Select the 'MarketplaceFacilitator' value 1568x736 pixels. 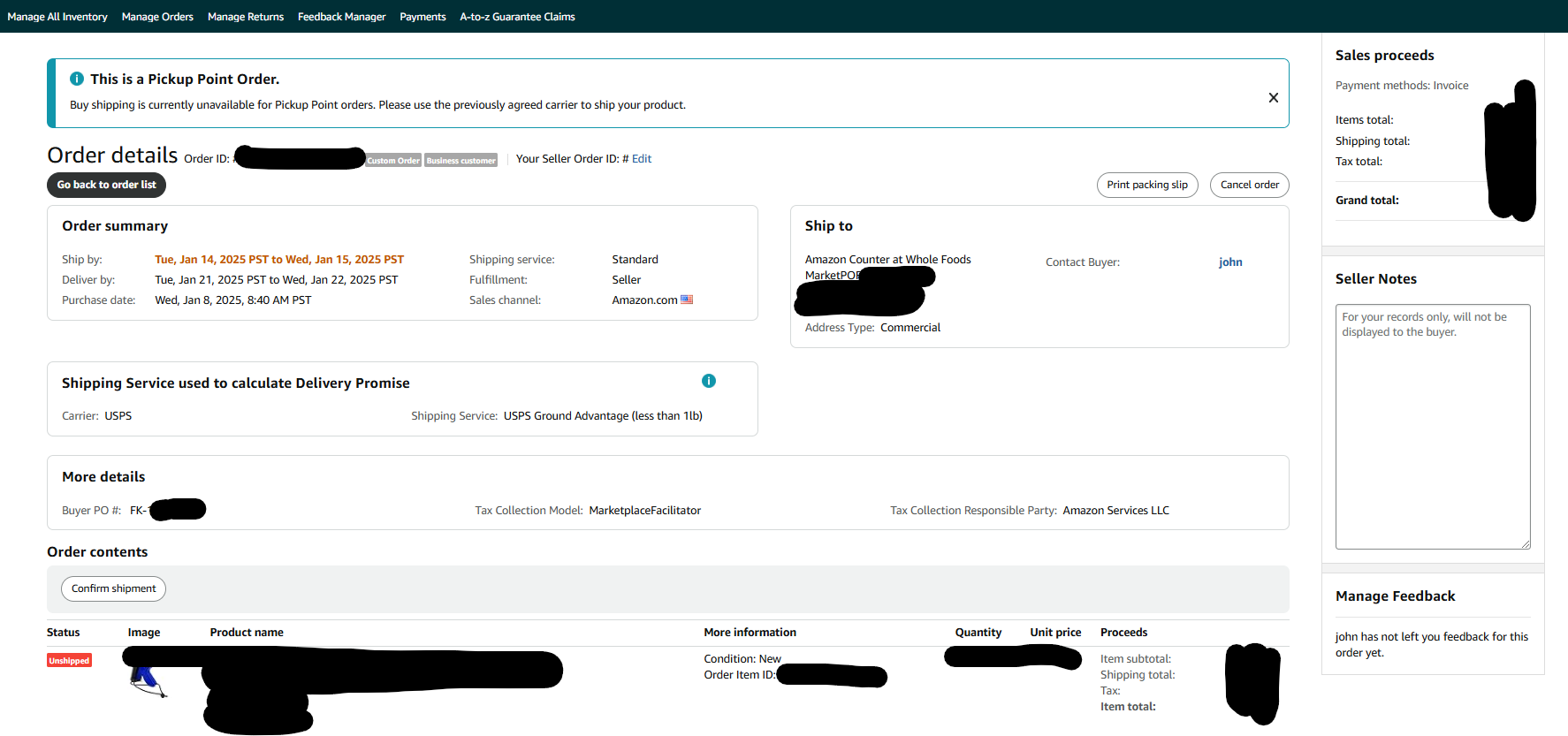coord(645,511)
